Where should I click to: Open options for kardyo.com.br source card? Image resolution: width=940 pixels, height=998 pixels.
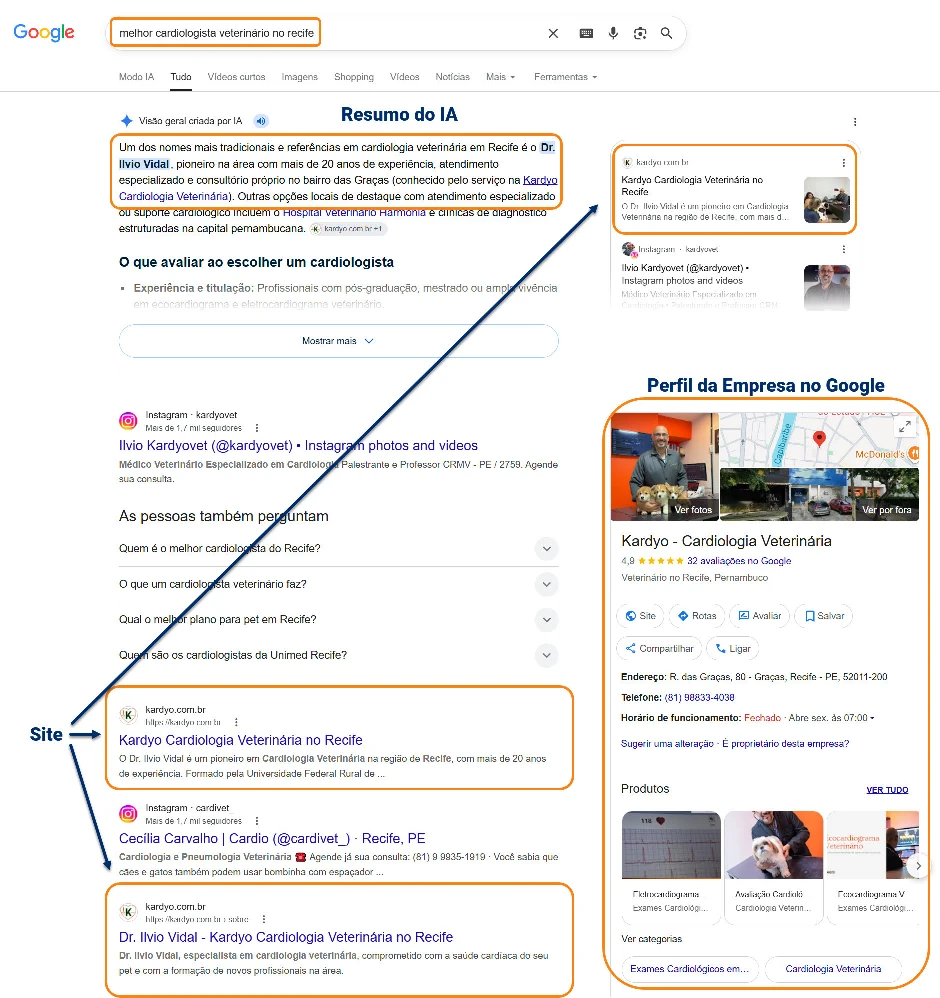844,163
